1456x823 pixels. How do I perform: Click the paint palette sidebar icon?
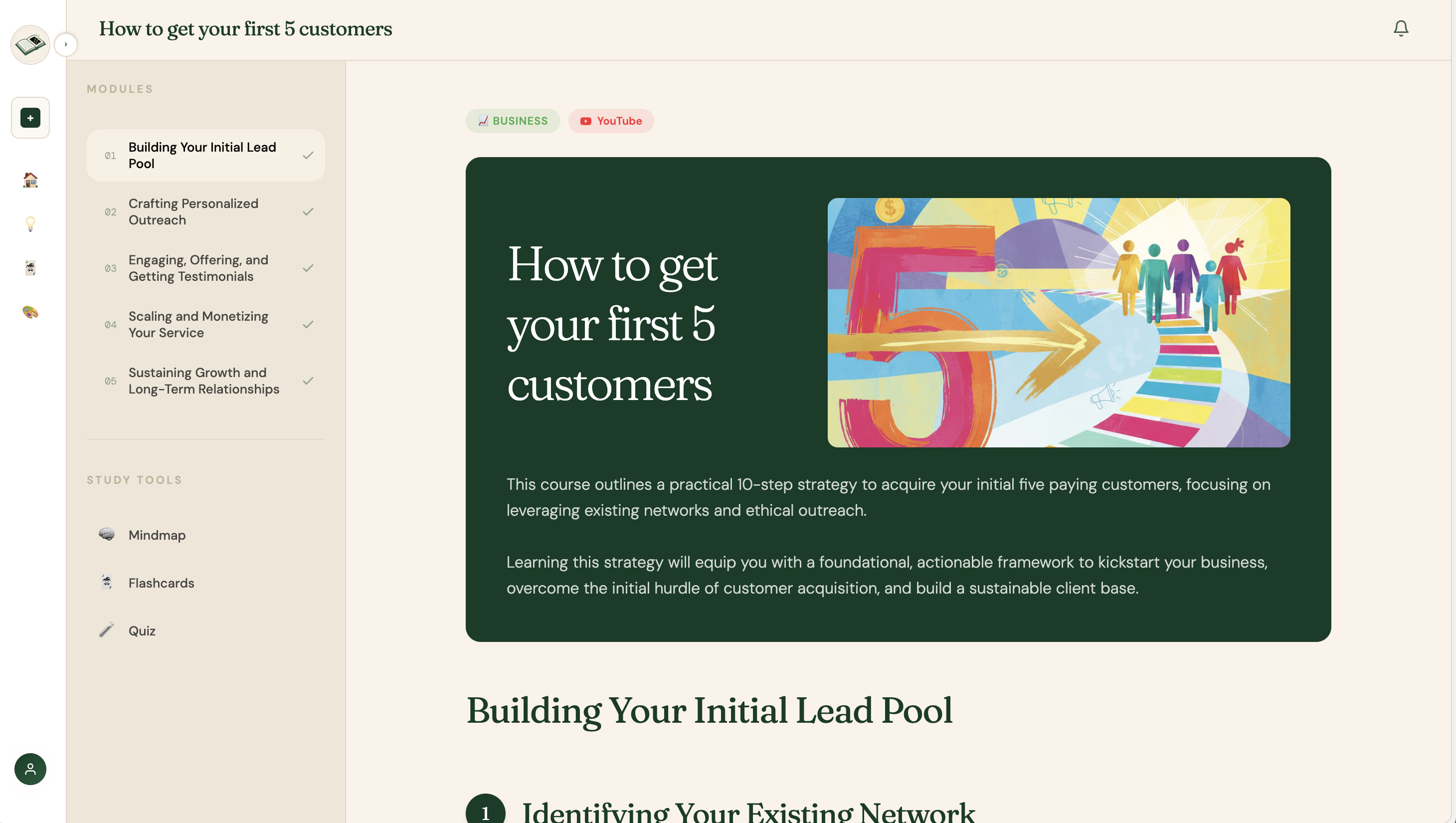coord(30,312)
